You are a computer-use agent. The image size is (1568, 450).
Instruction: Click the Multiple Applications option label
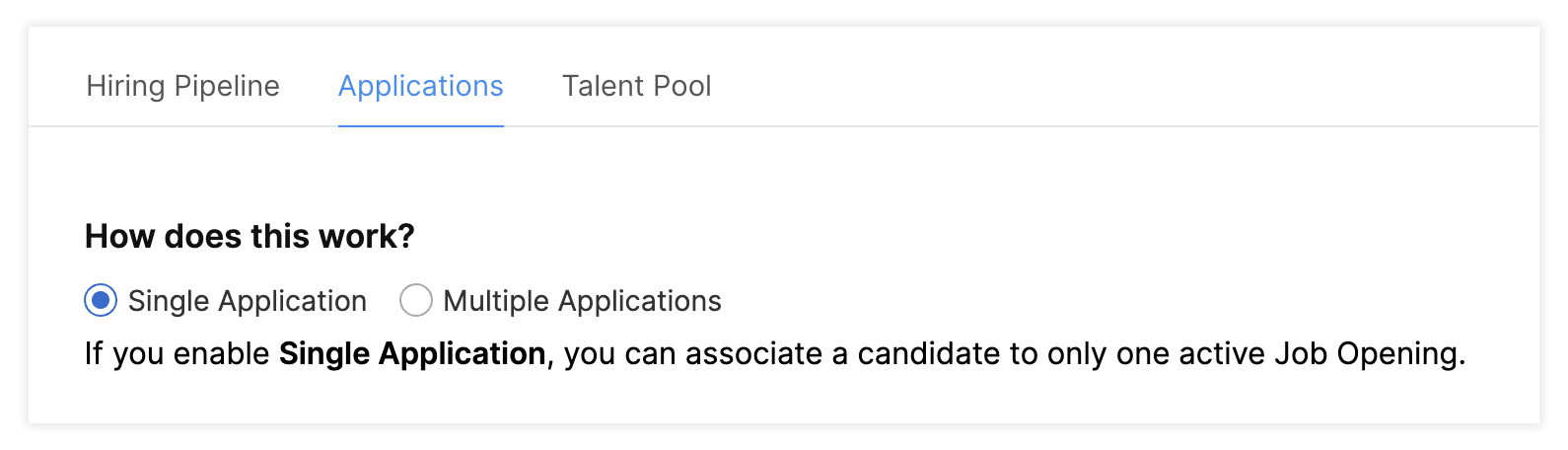pos(583,301)
